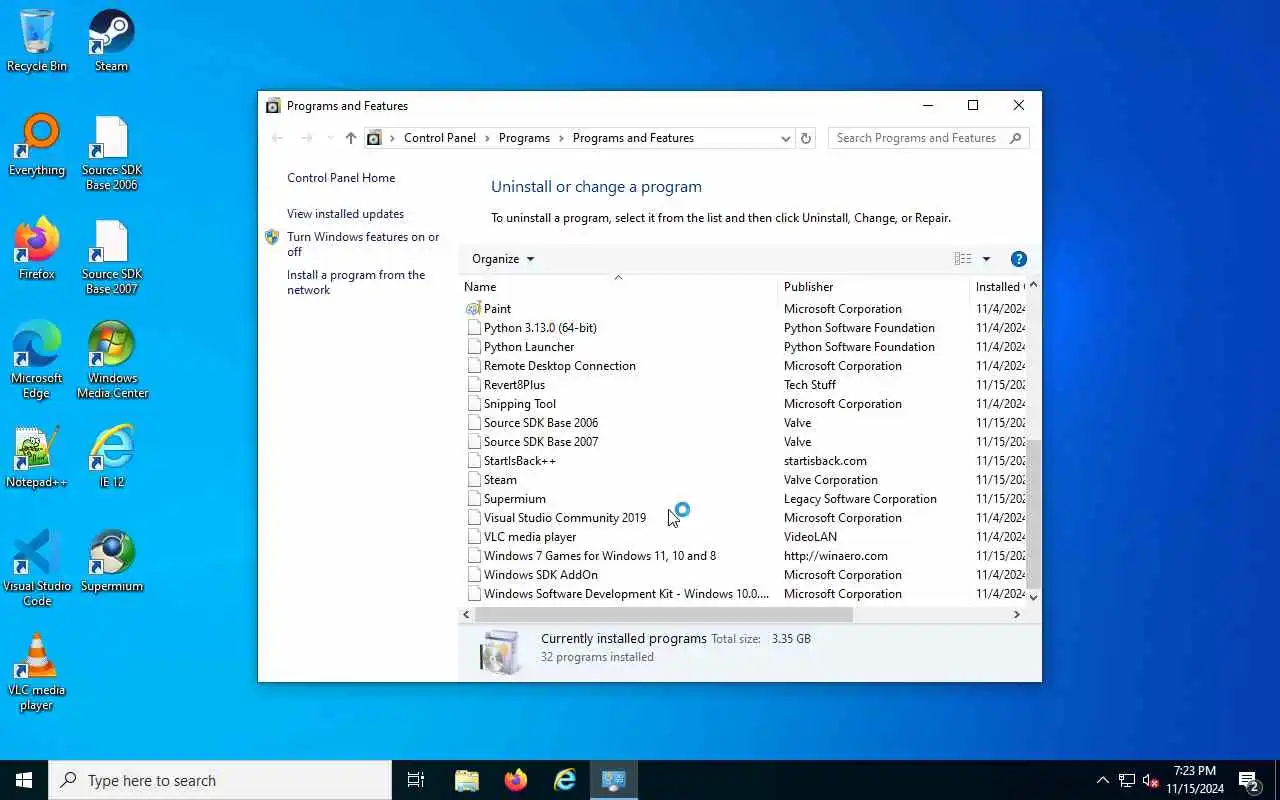The height and width of the screenshot is (800, 1280).
Task: Sort the list by Name column header
Action: [x=618, y=287]
